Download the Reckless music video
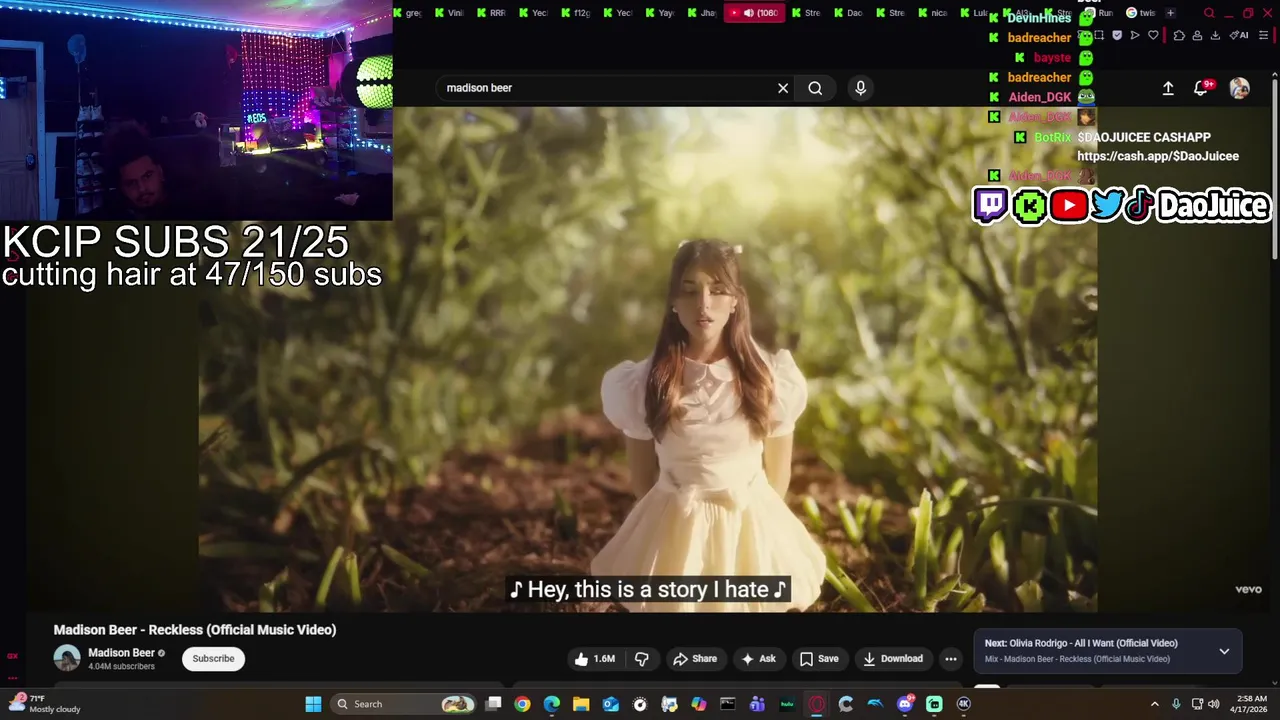 893,659
